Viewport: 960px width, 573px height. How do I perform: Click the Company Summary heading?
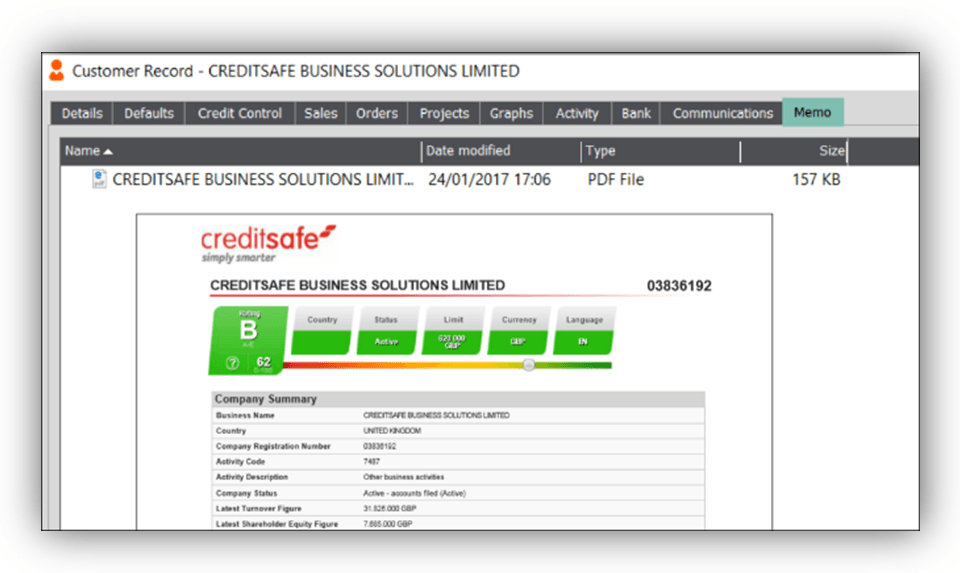265,399
